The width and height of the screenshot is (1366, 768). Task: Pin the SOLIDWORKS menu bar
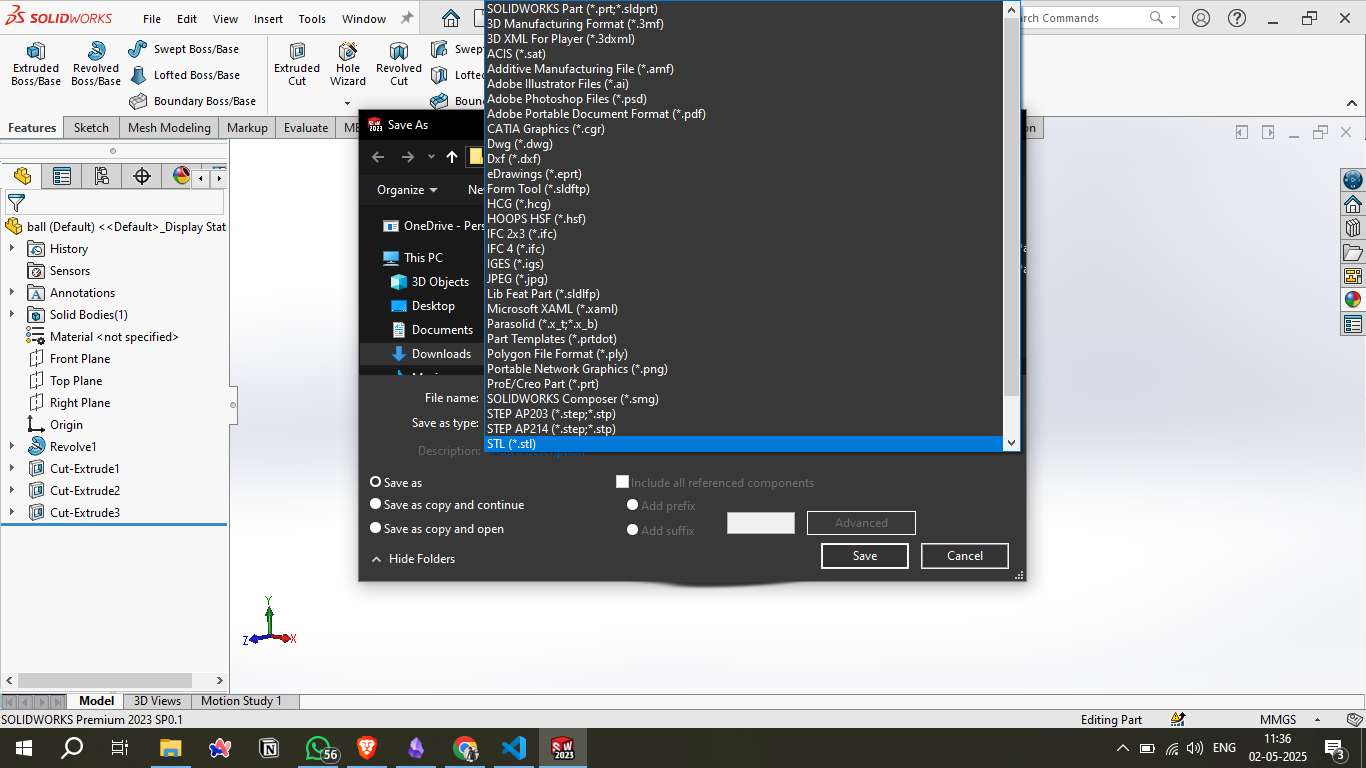pyautogui.click(x=406, y=18)
